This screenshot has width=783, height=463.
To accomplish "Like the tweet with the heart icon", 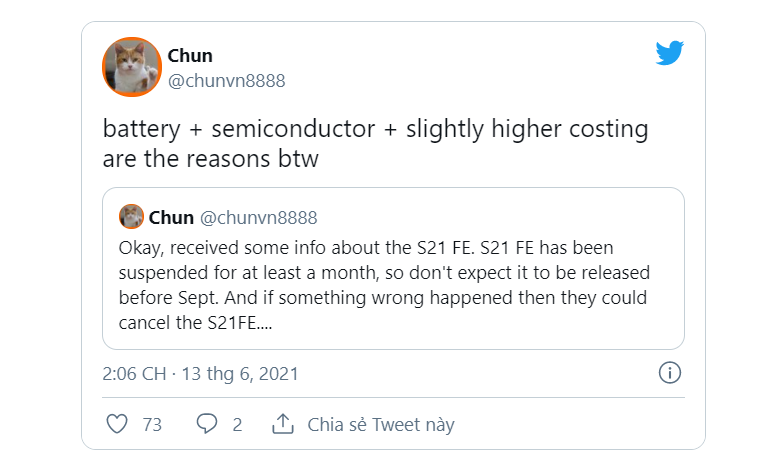I will [x=117, y=424].
